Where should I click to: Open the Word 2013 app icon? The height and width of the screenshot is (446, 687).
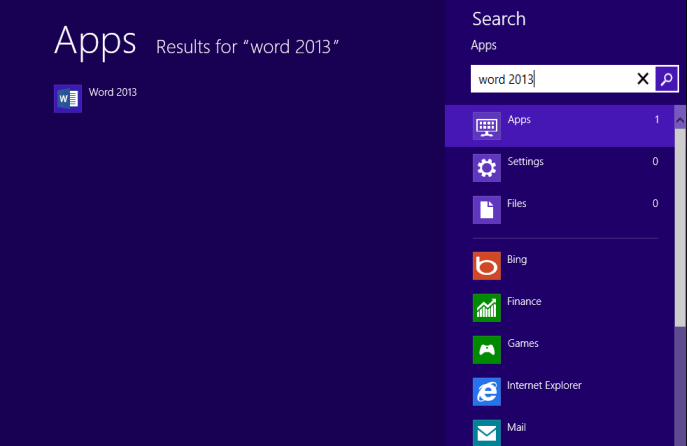coord(67,99)
